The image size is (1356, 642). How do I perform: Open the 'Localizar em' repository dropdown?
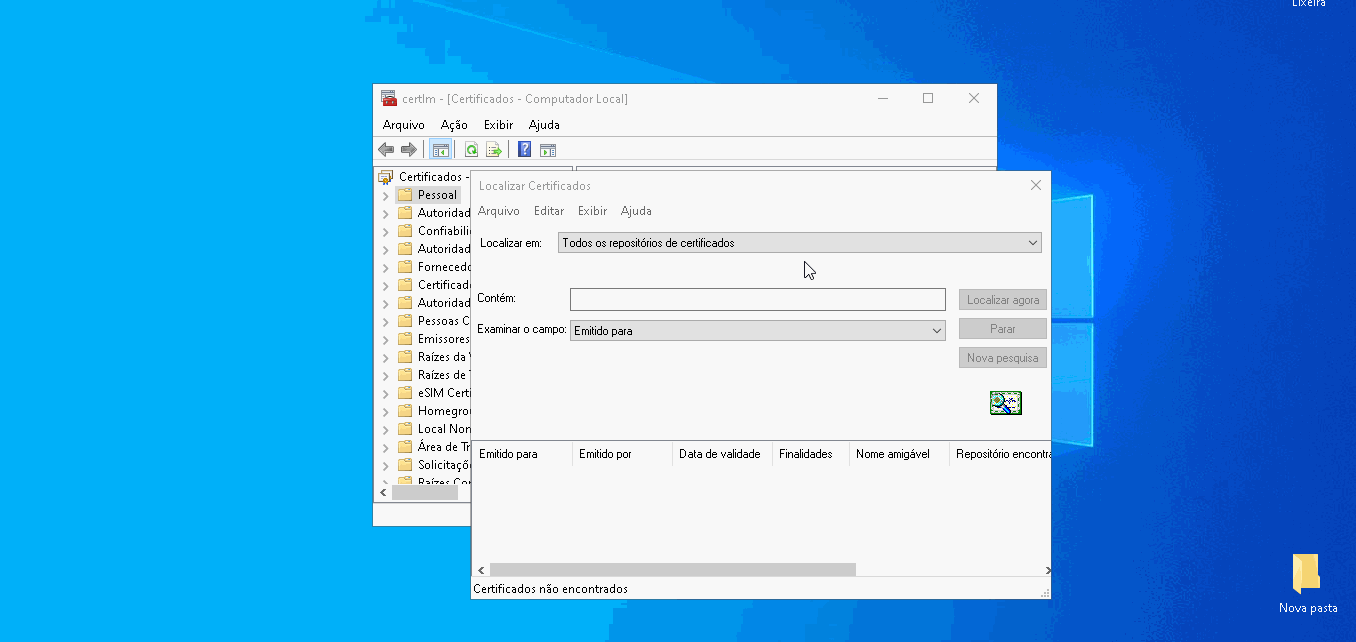click(x=799, y=243)
